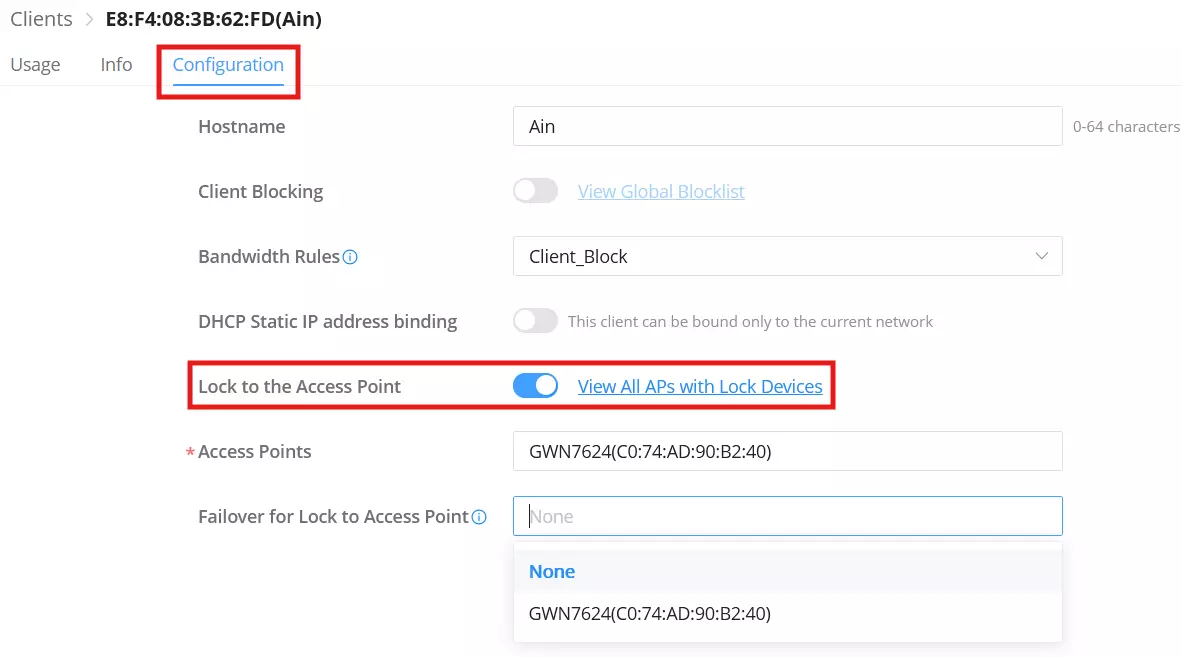This screenshot has width=1182, height=657.
Task: Select the Configuration tab
Action: [228, 65]
